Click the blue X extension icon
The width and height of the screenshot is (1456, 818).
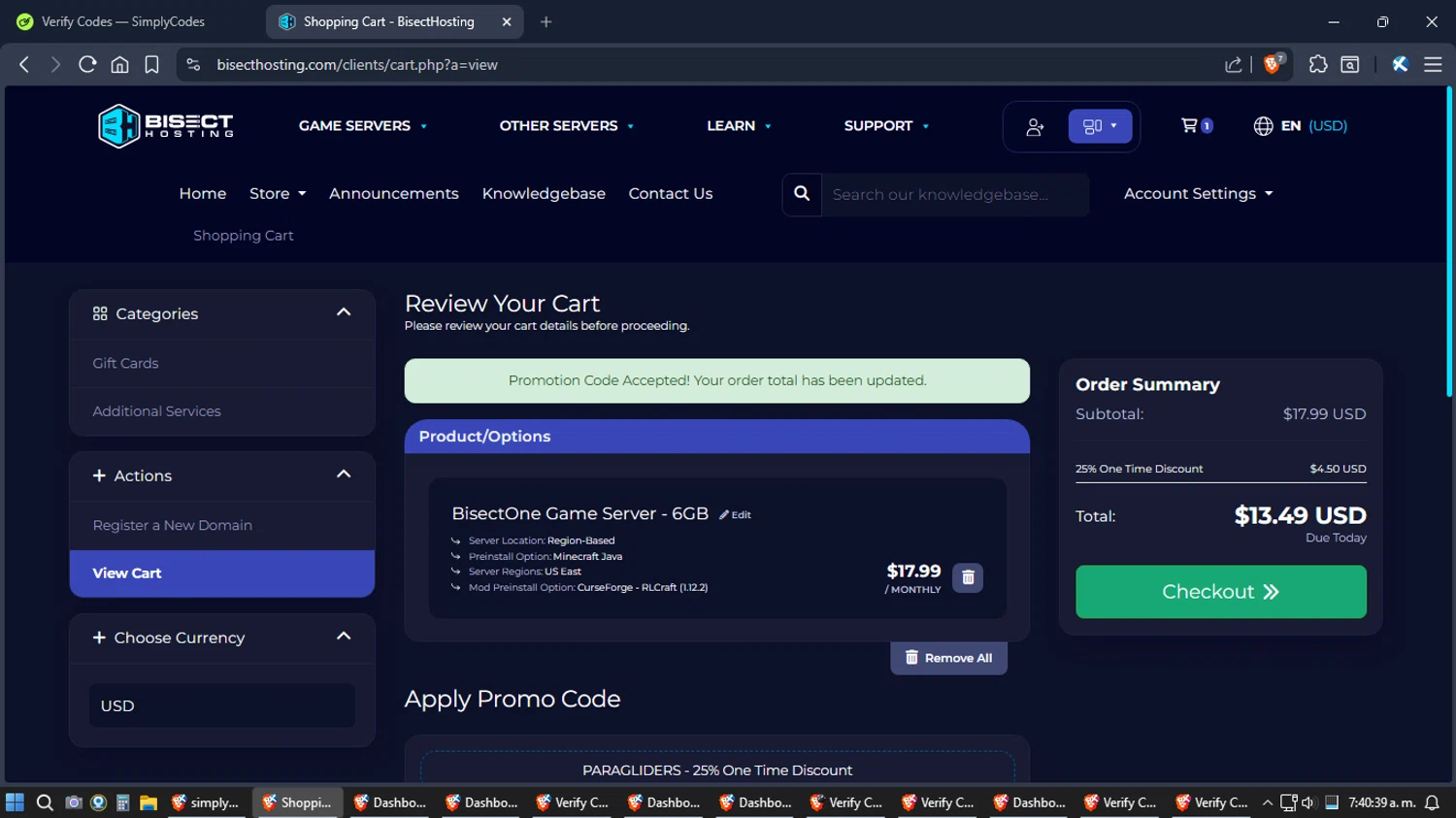click(x=1400, y=65)
